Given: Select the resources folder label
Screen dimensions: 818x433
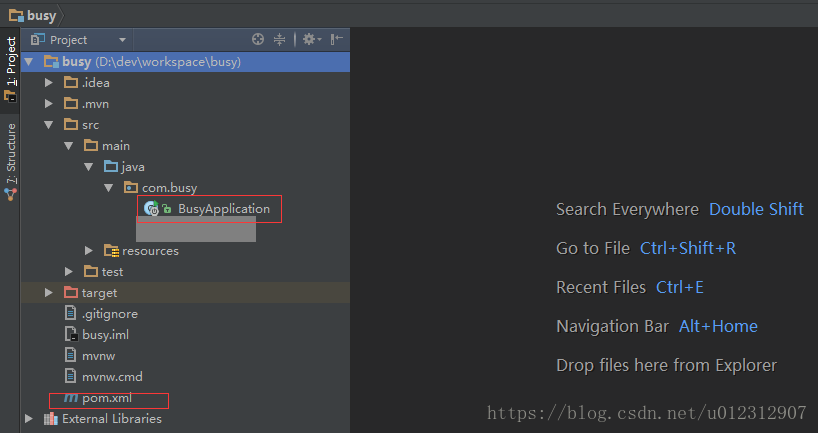Looking at the screenshot, I should (x=150, y=251).
